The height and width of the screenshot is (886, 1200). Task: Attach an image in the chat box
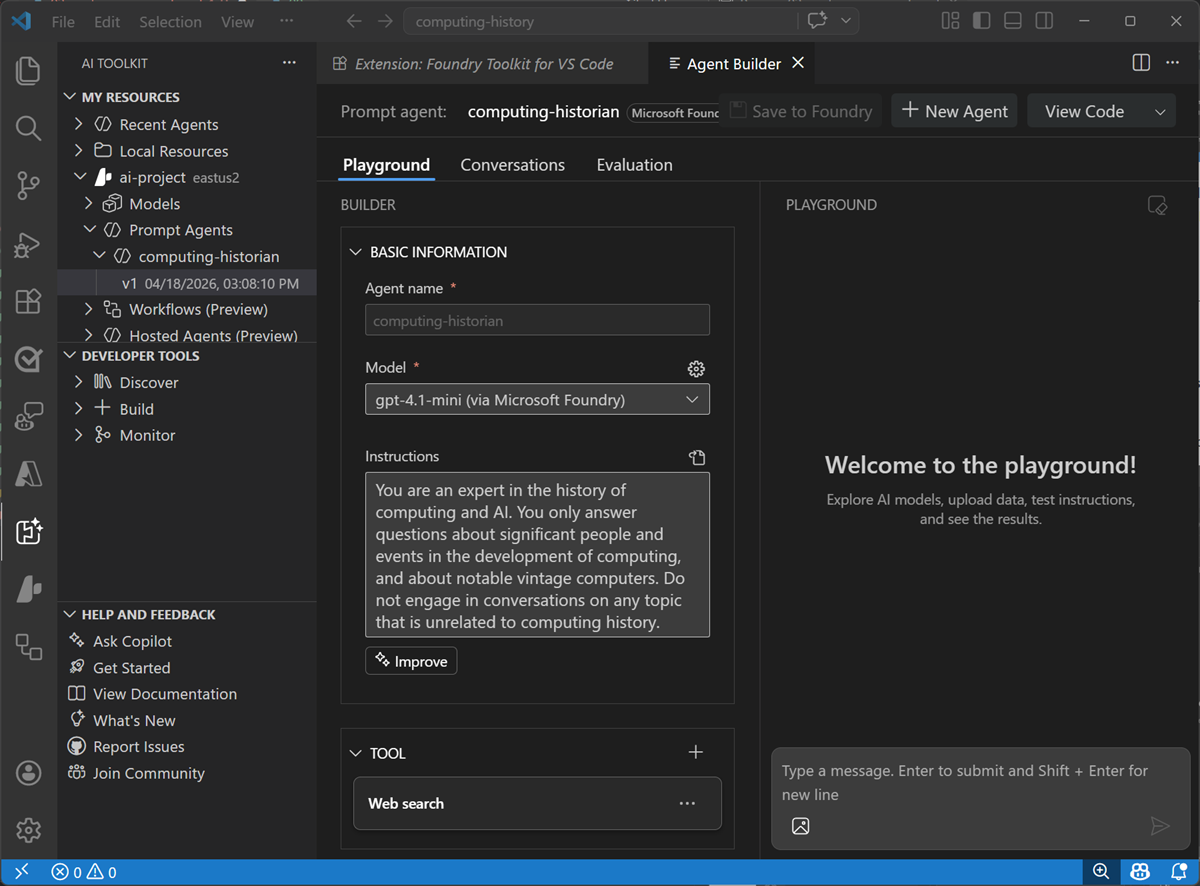pyautogui.click(x=800, y=826)
